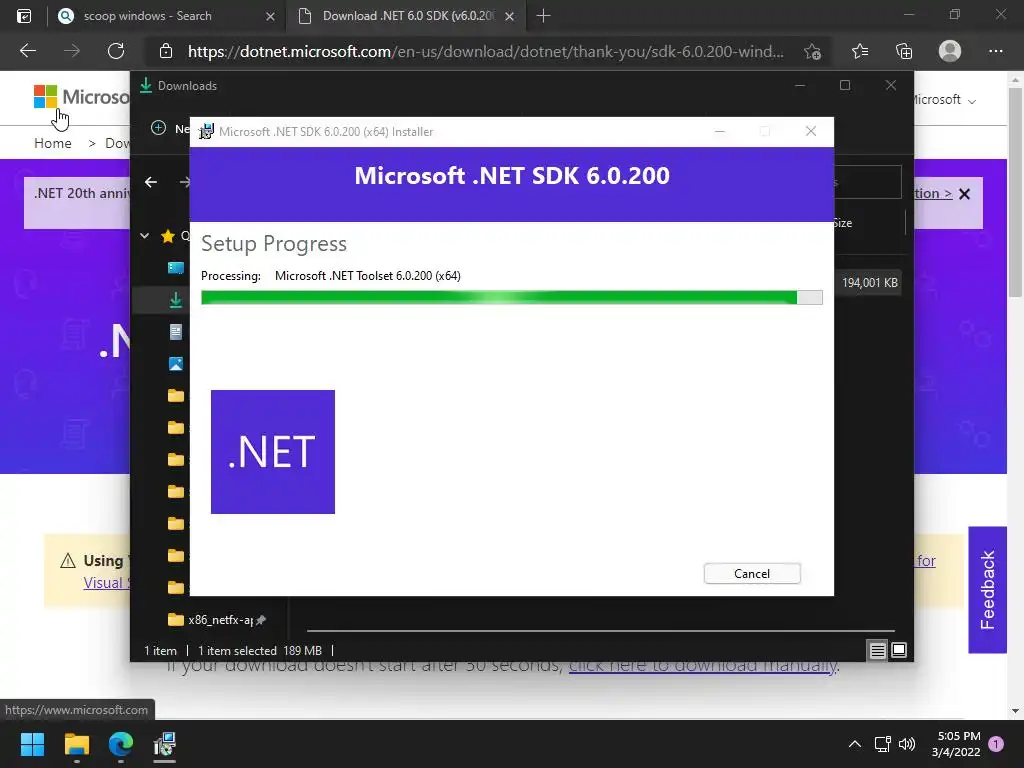This screenshot has height=768, width=1024.
Task: Open Downloads in Explorer sidebar
Action: point(176,300)
